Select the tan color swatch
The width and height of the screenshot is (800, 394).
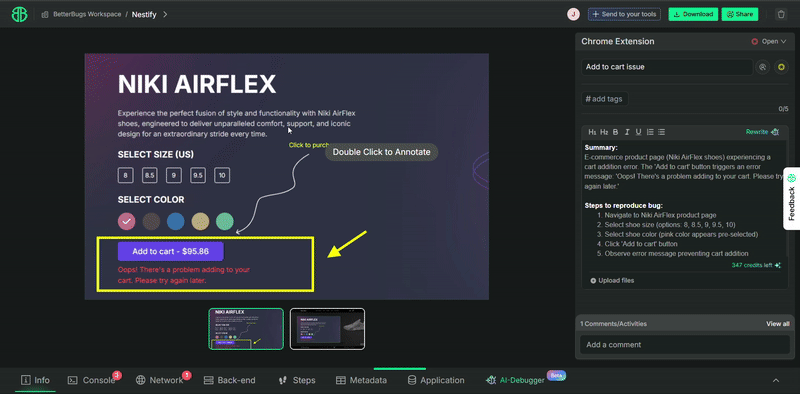pyautogui.click(x=200, y=221)
